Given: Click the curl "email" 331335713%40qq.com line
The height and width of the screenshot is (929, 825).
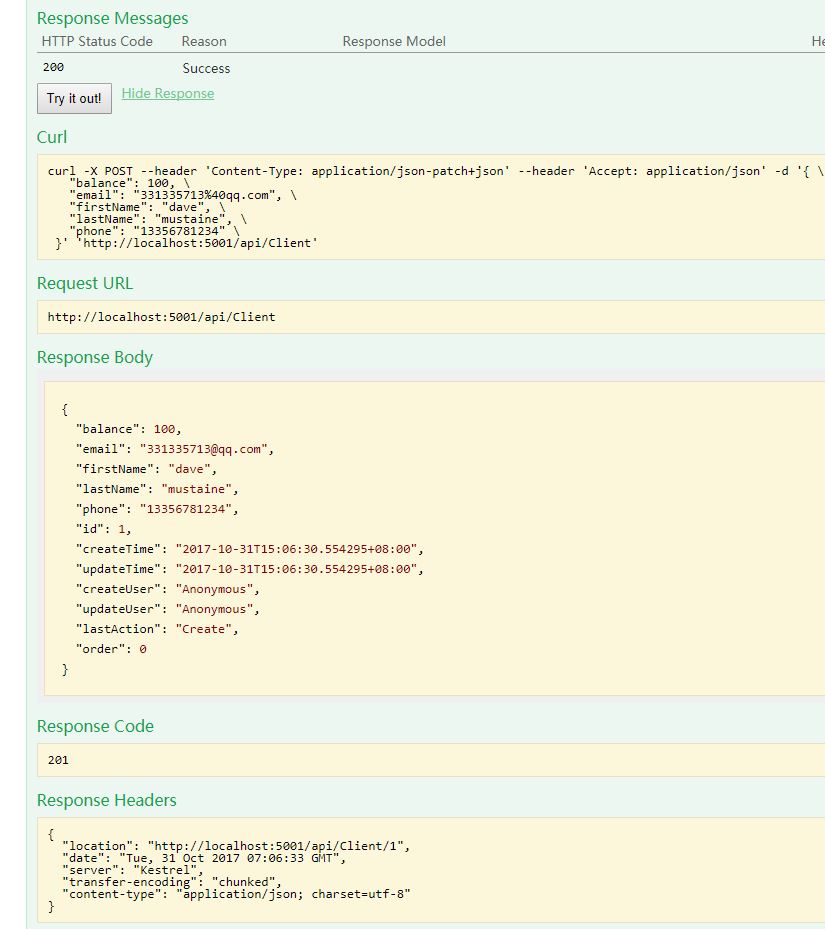Looking at the screenshot, I should 183,195.
